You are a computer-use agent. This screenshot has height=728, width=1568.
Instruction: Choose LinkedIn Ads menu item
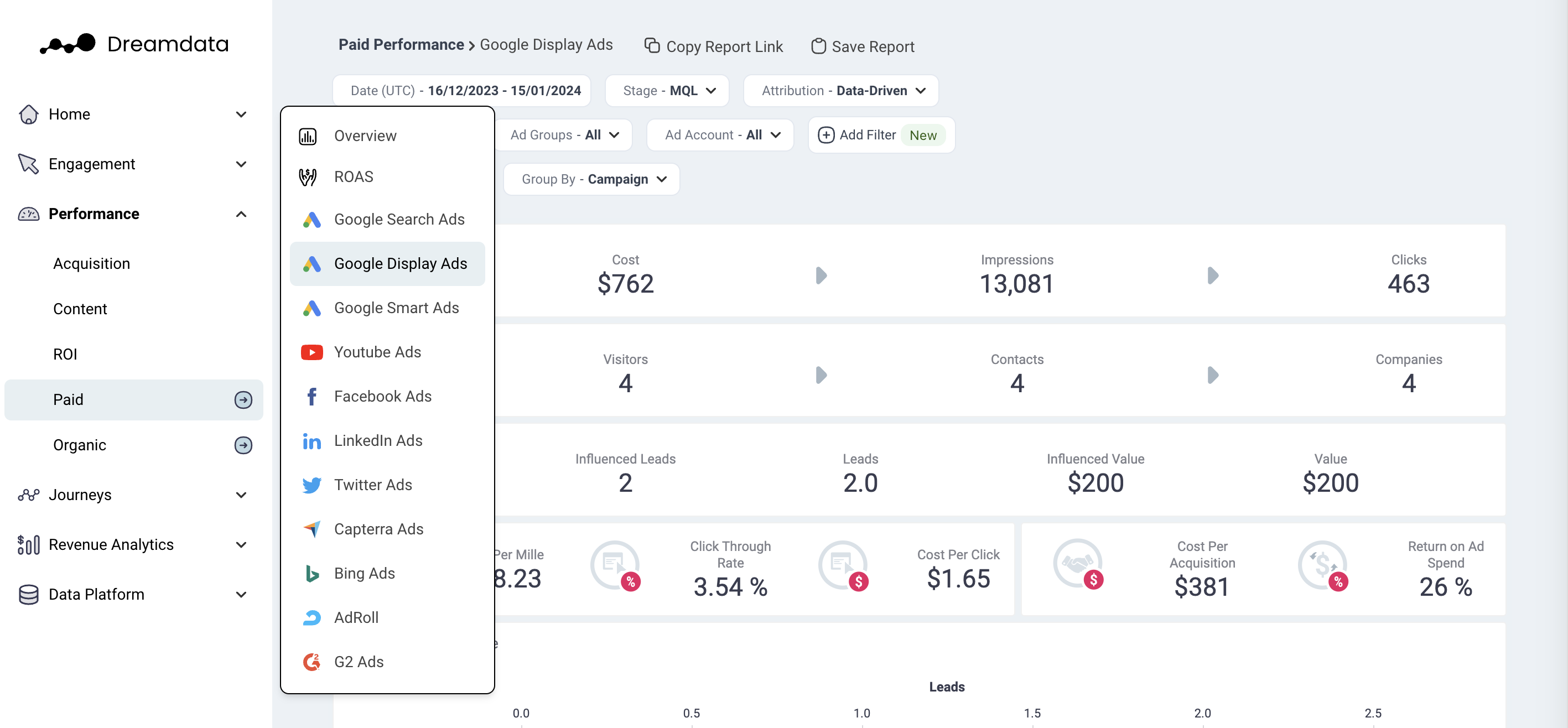(387, 441)
